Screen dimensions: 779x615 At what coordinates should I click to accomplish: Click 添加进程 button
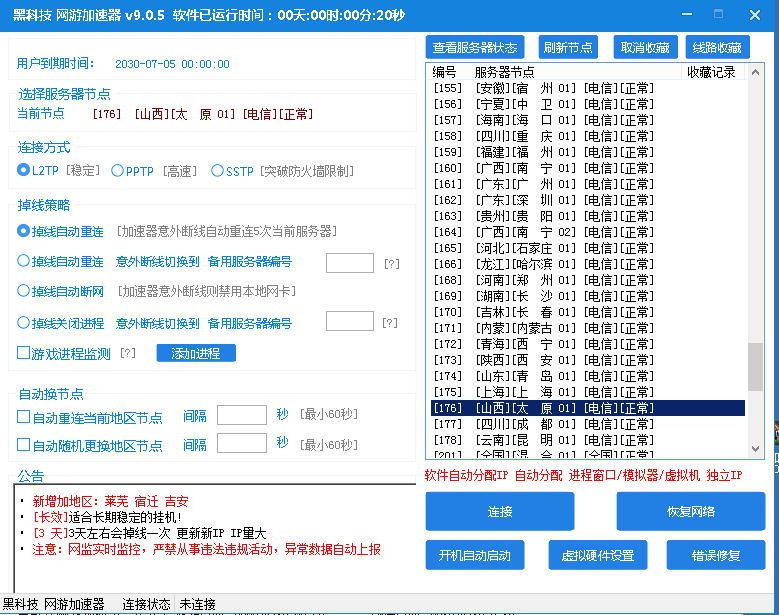click(x=196, y=353)
